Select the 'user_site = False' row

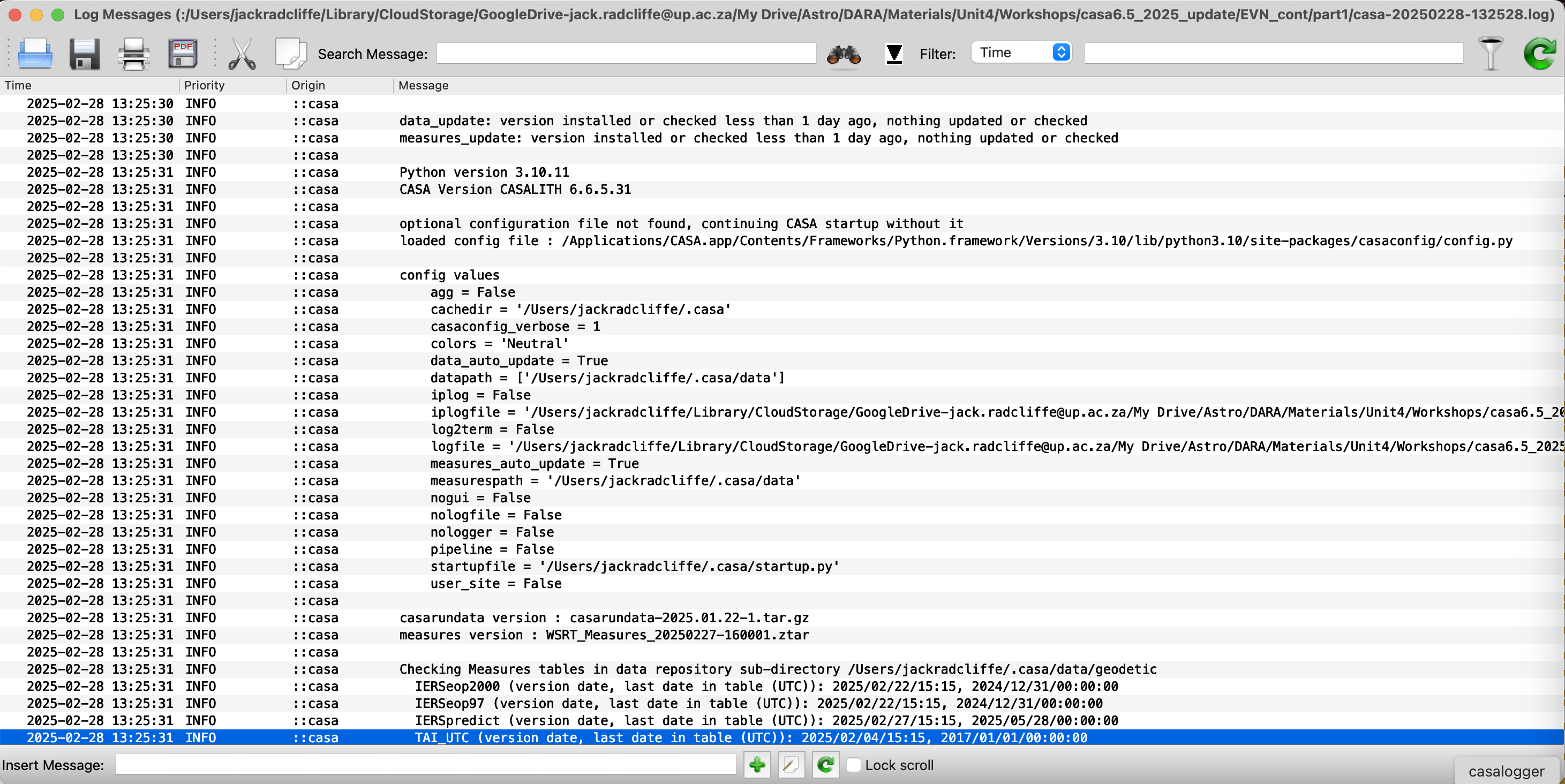(782, 584)
